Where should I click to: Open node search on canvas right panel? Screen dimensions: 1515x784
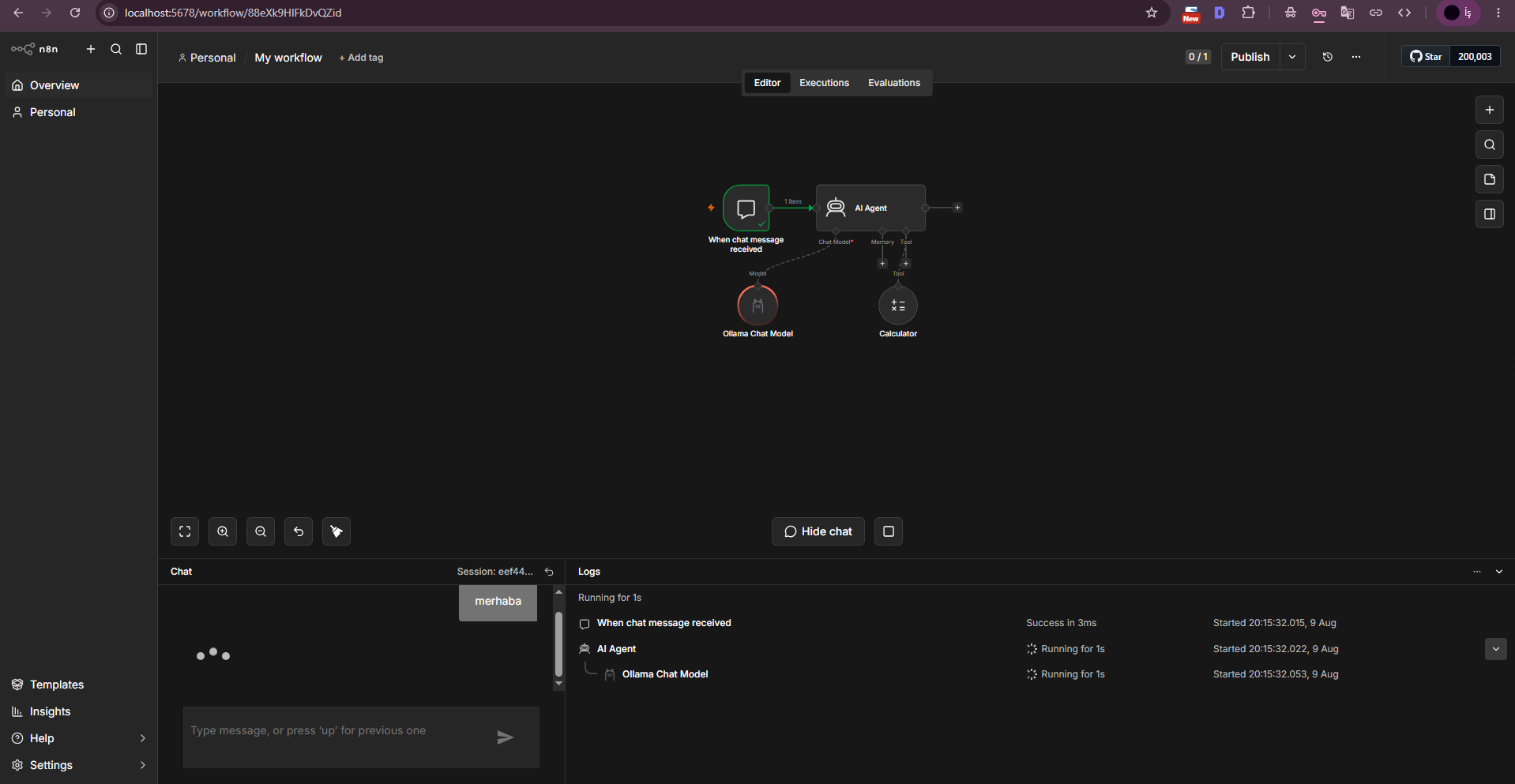coord(1490,144)
